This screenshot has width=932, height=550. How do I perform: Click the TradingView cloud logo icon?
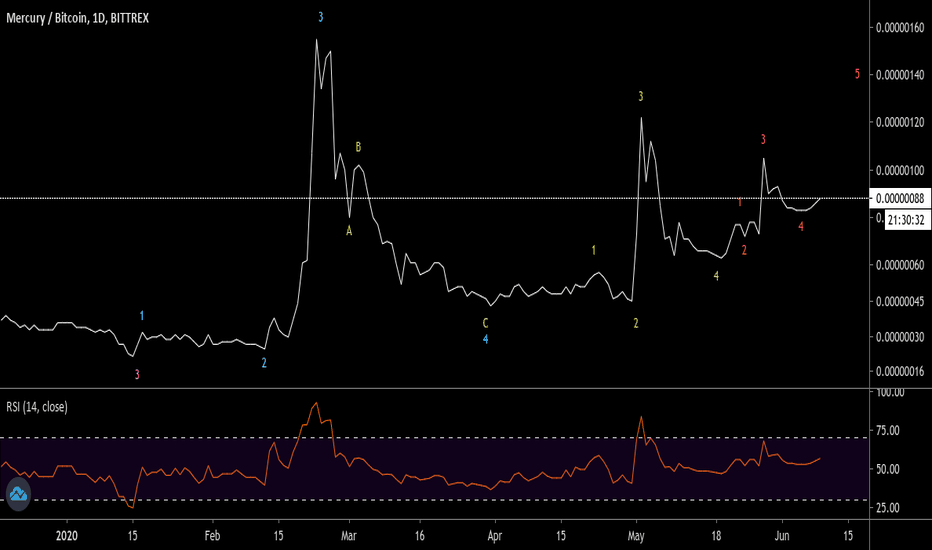[x=18, y=494]
